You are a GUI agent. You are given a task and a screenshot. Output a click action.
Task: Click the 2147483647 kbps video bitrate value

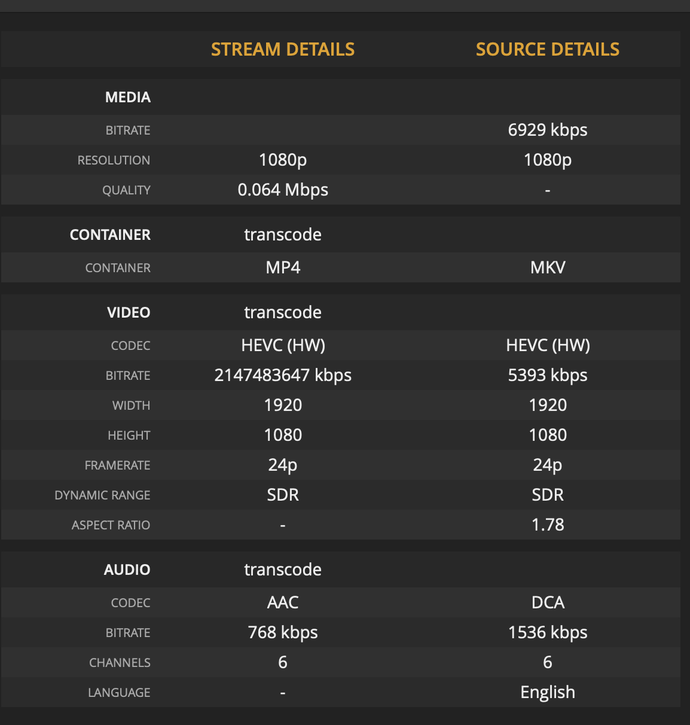click(283, 375)
